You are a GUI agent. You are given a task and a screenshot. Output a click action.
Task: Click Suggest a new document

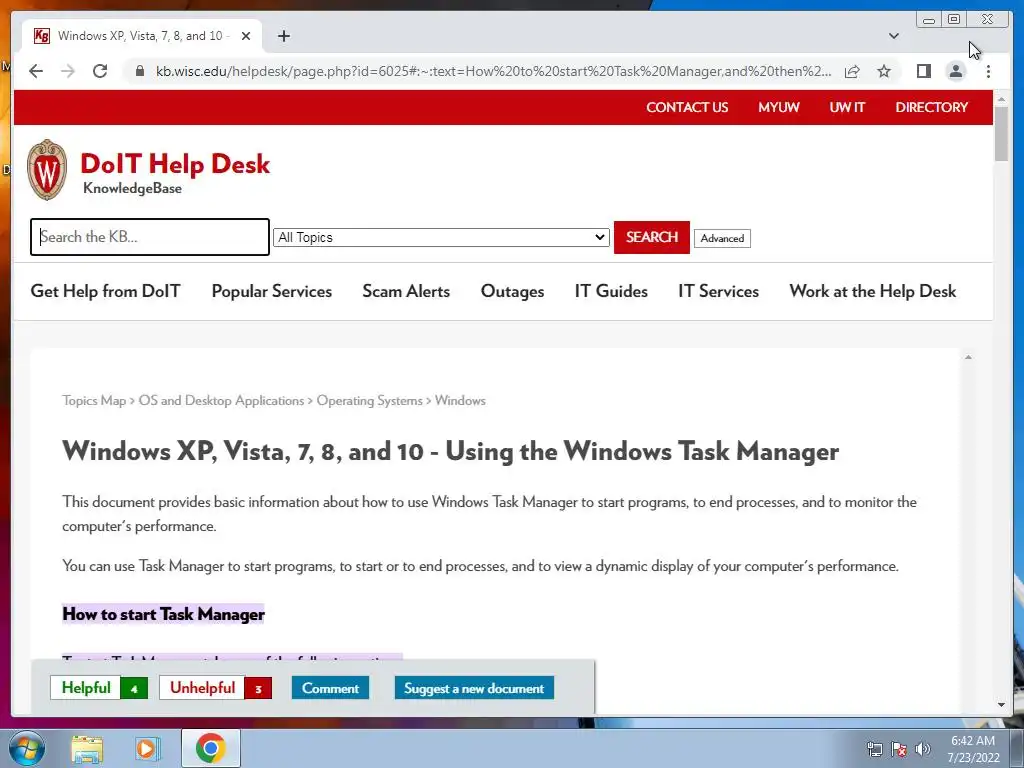tap(474, 688)
